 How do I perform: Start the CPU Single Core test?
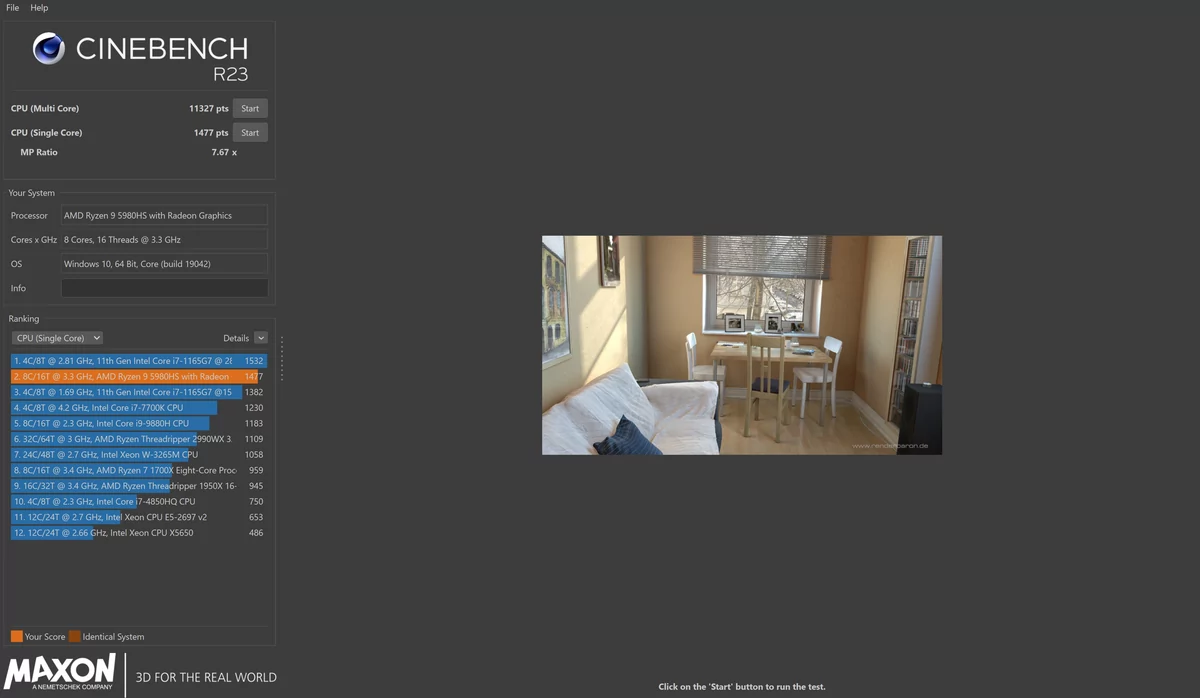250,133
